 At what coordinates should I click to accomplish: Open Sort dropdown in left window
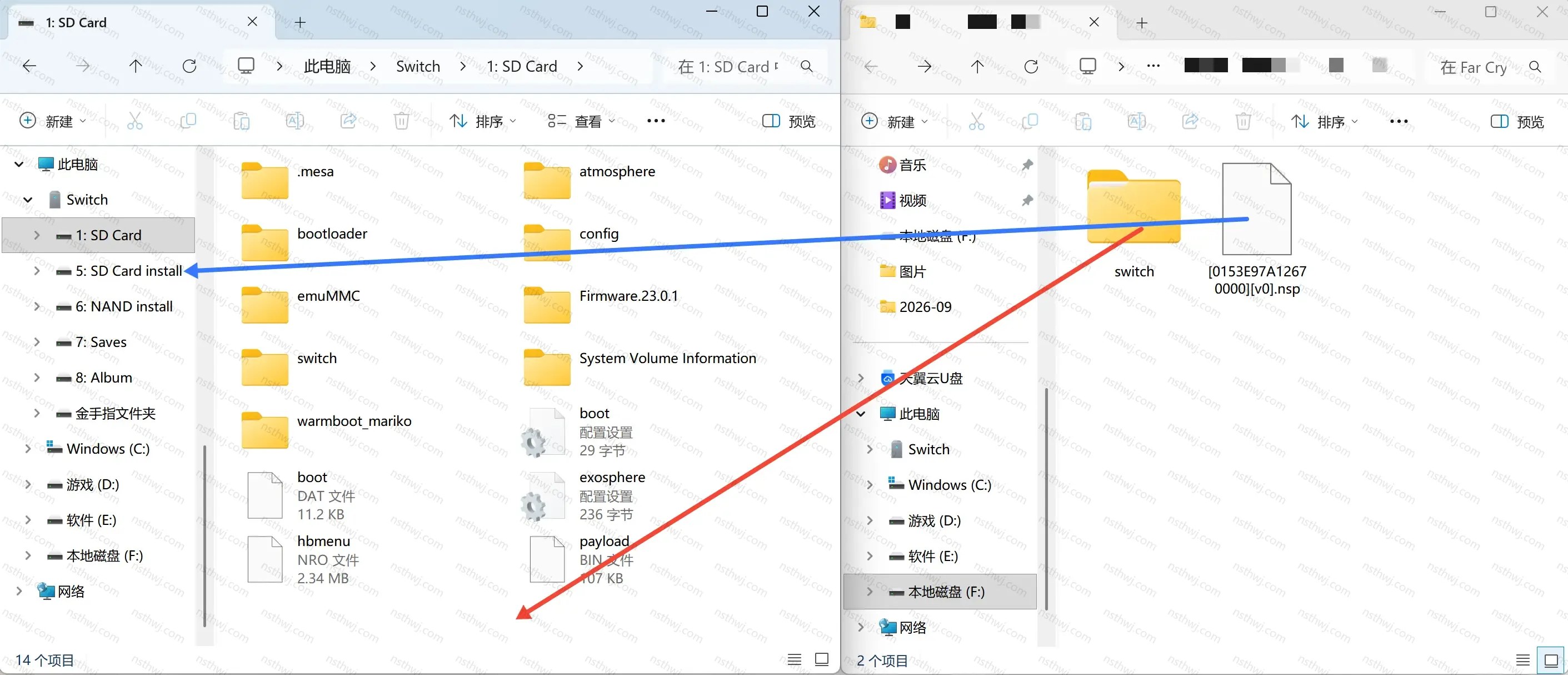coord(483,121)
